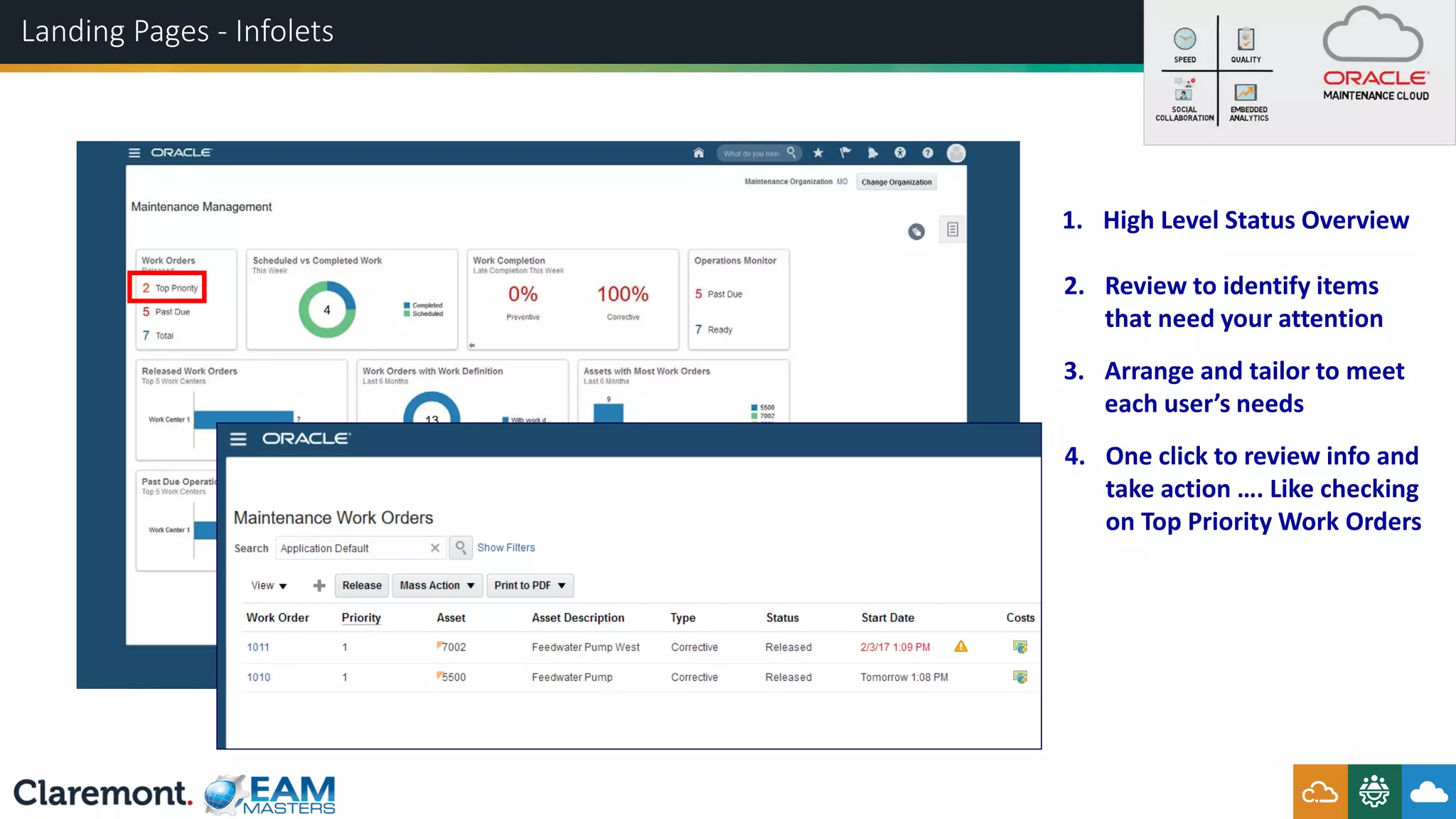
Task: Open the watchlist flag icon
Action: point(845,153)
